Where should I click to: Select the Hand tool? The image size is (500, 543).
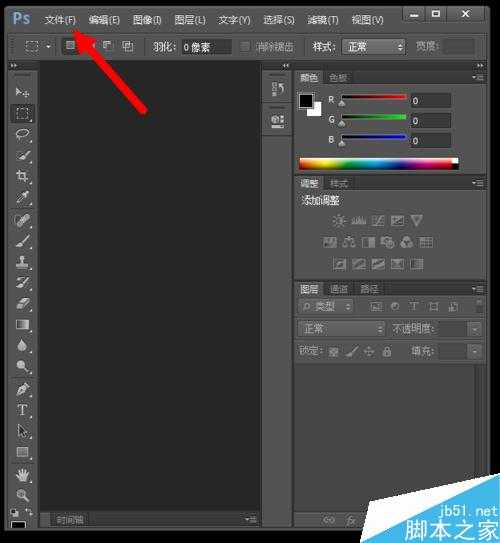pos(23,475)
